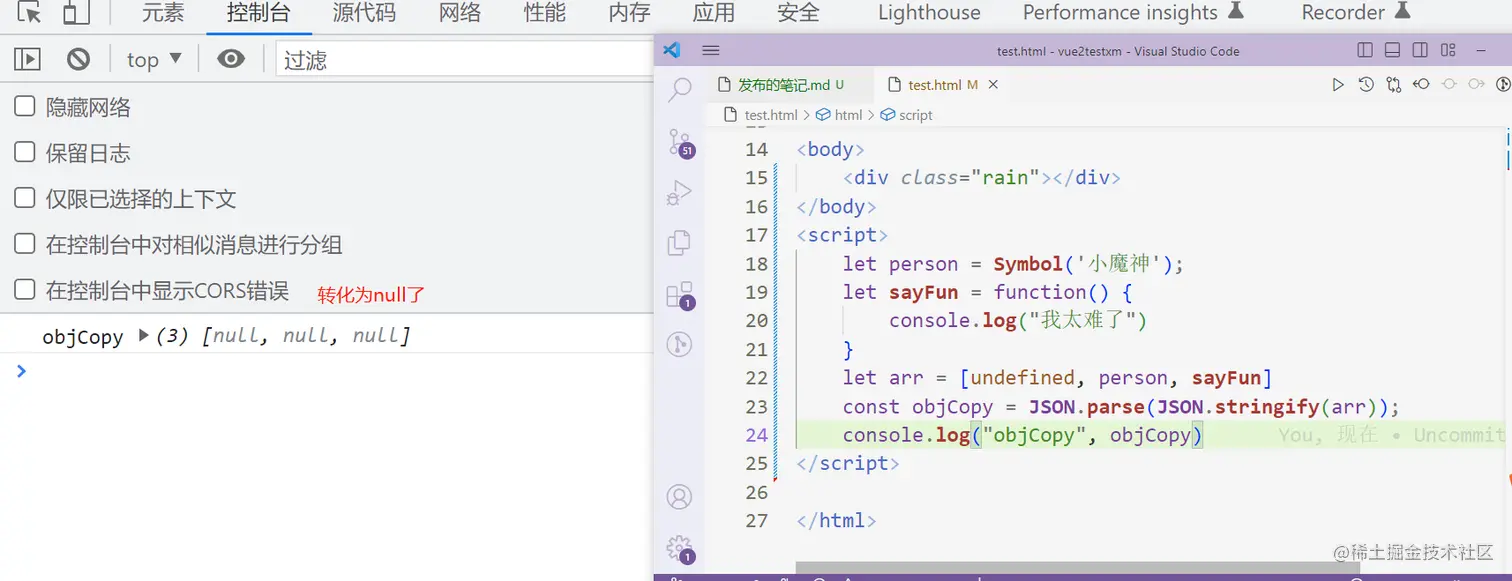
Task: Tick the 在控制台中显示CORS错误 checkbox
Action: tap(24, 290)
